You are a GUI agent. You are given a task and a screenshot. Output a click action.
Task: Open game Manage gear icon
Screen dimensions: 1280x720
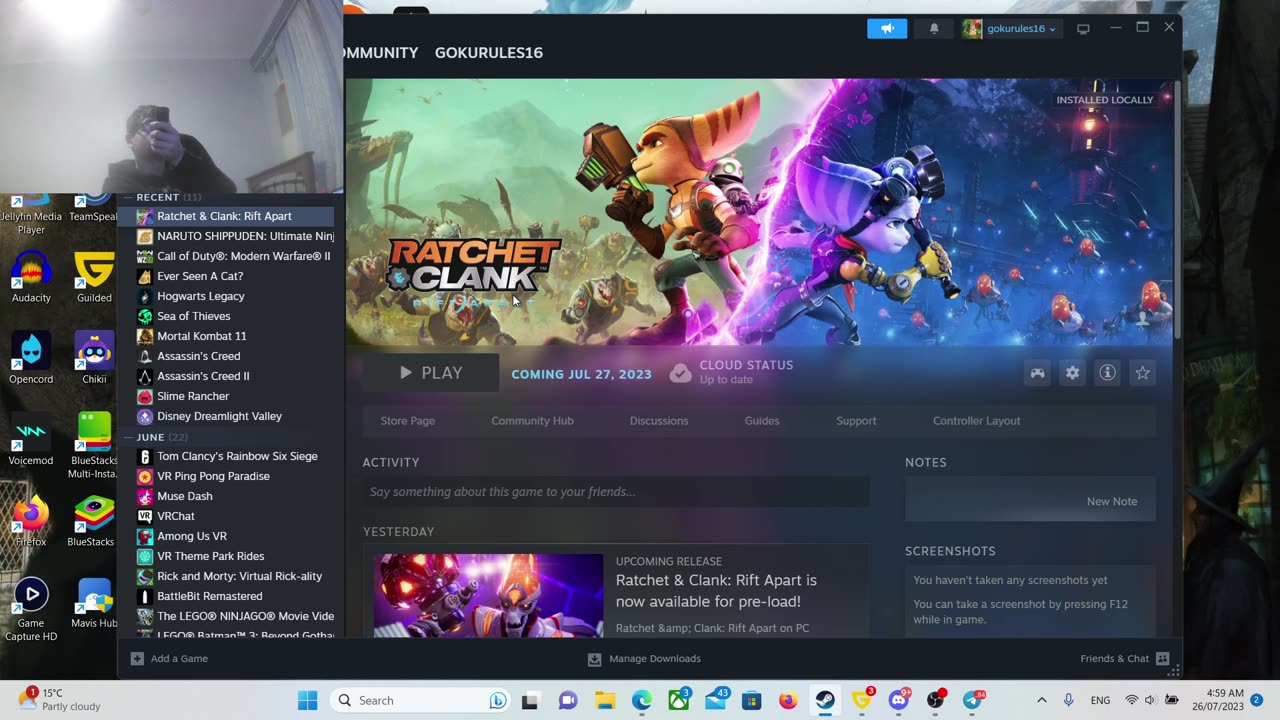[1072, 373]
